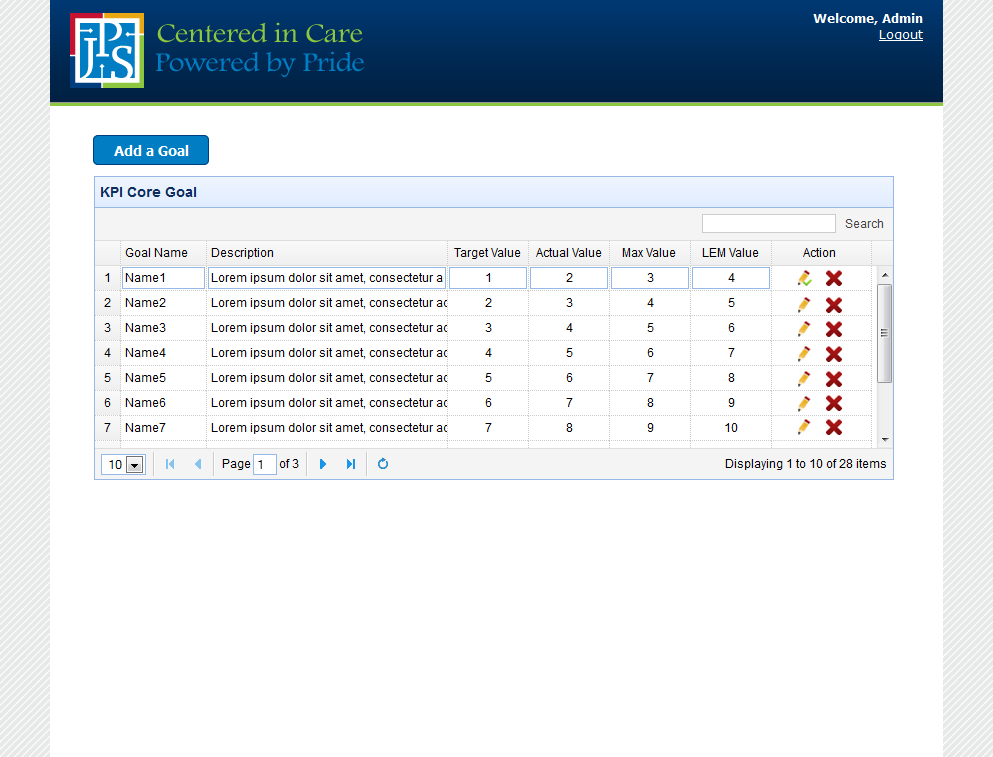Edit the Name3 goal with pencil icon

pos(804,329)
